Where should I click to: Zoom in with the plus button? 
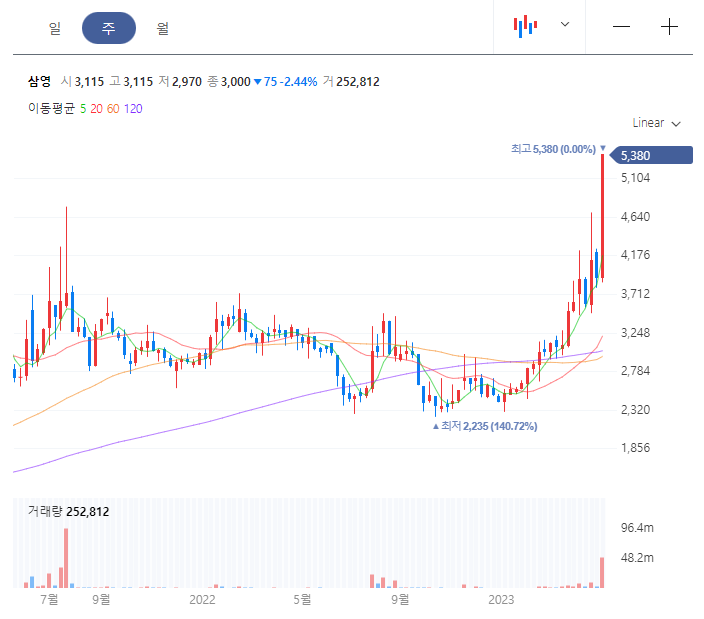click(669, 27)
